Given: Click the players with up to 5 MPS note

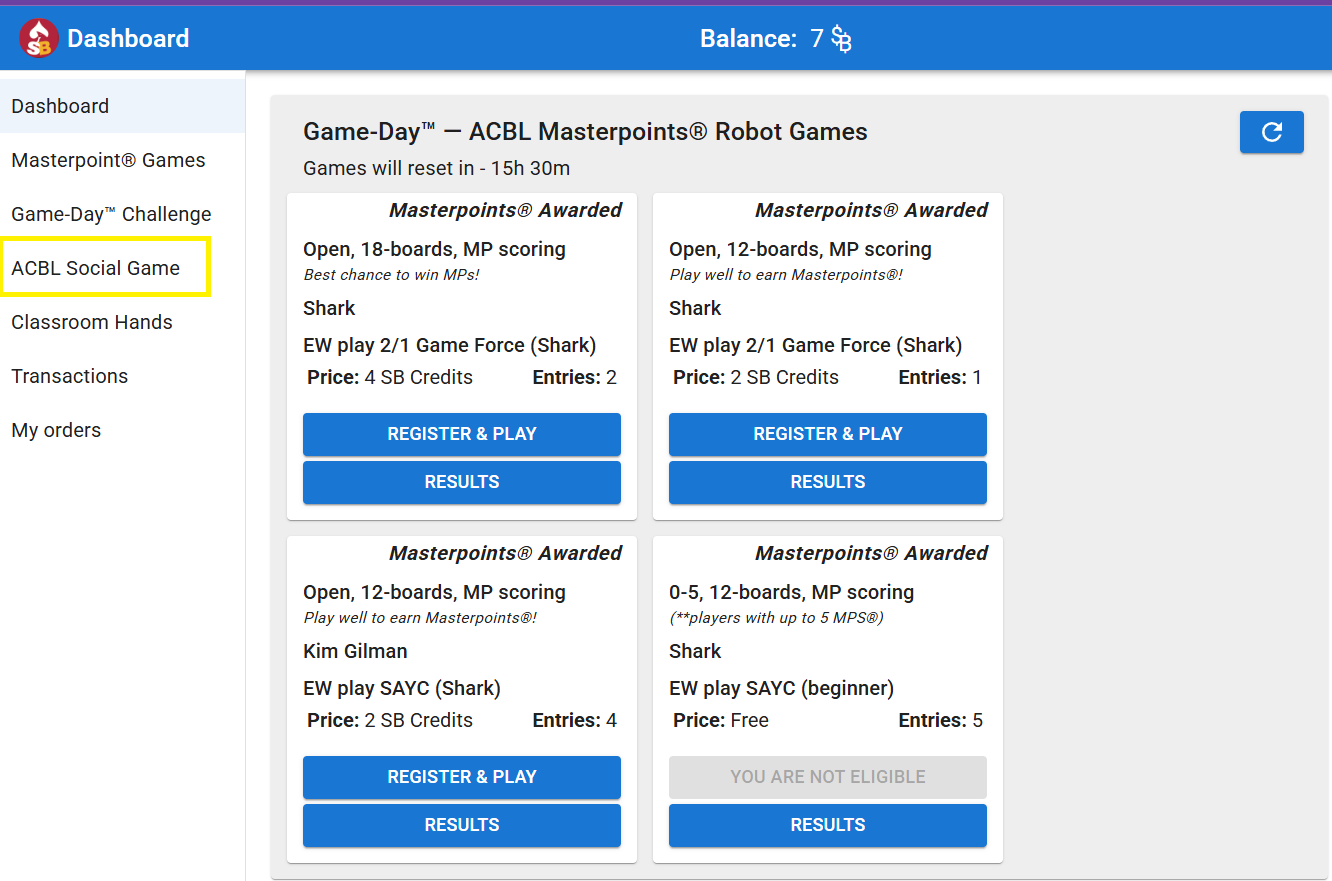Looking at the screenshot, I should coord(776,618).
